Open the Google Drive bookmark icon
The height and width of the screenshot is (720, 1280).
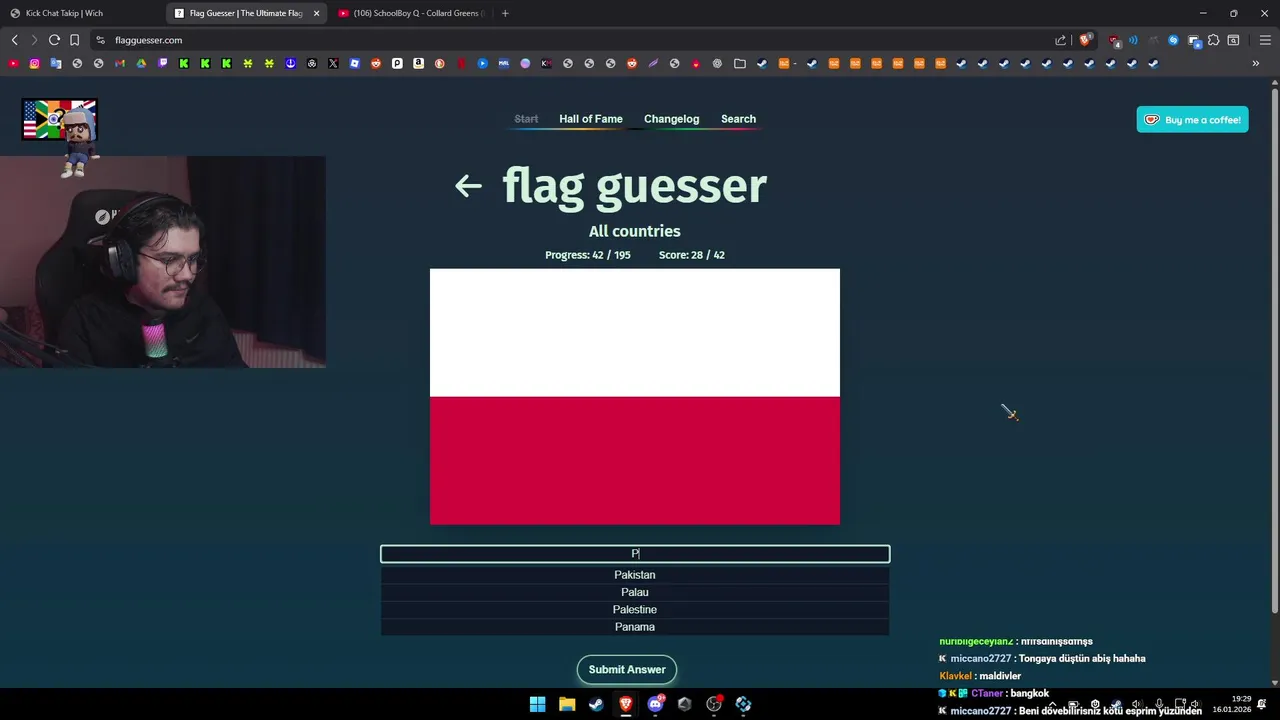pyautogui.click(x=141, y=64)
